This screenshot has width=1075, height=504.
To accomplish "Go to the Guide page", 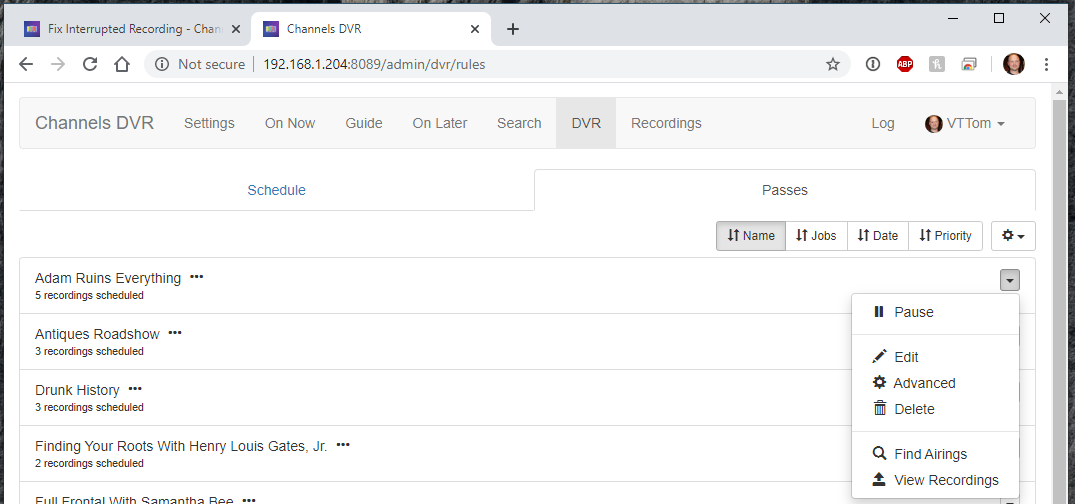I will pos(364,123).
